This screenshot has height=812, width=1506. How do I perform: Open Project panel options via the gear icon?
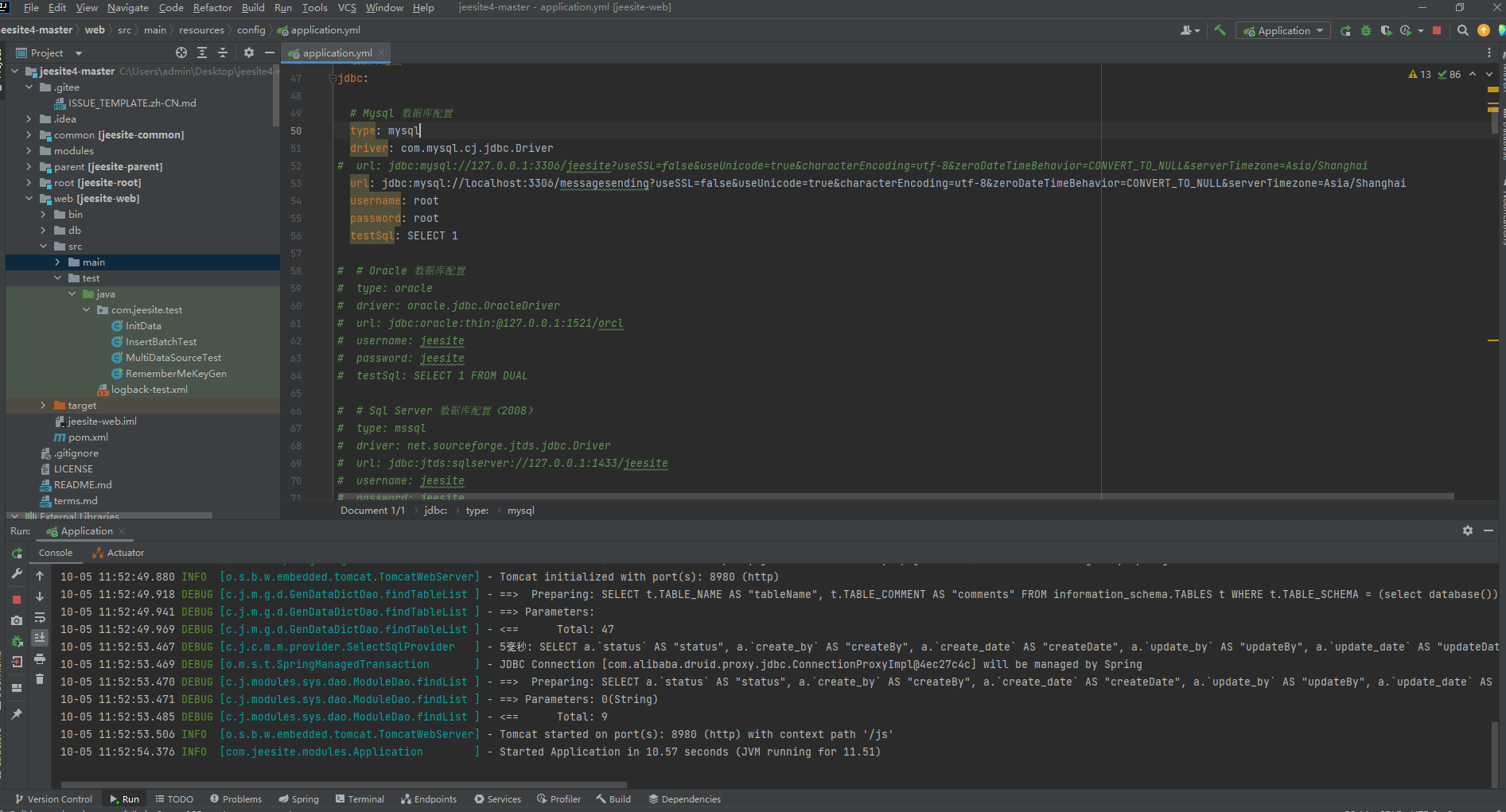tap(249, 52)
